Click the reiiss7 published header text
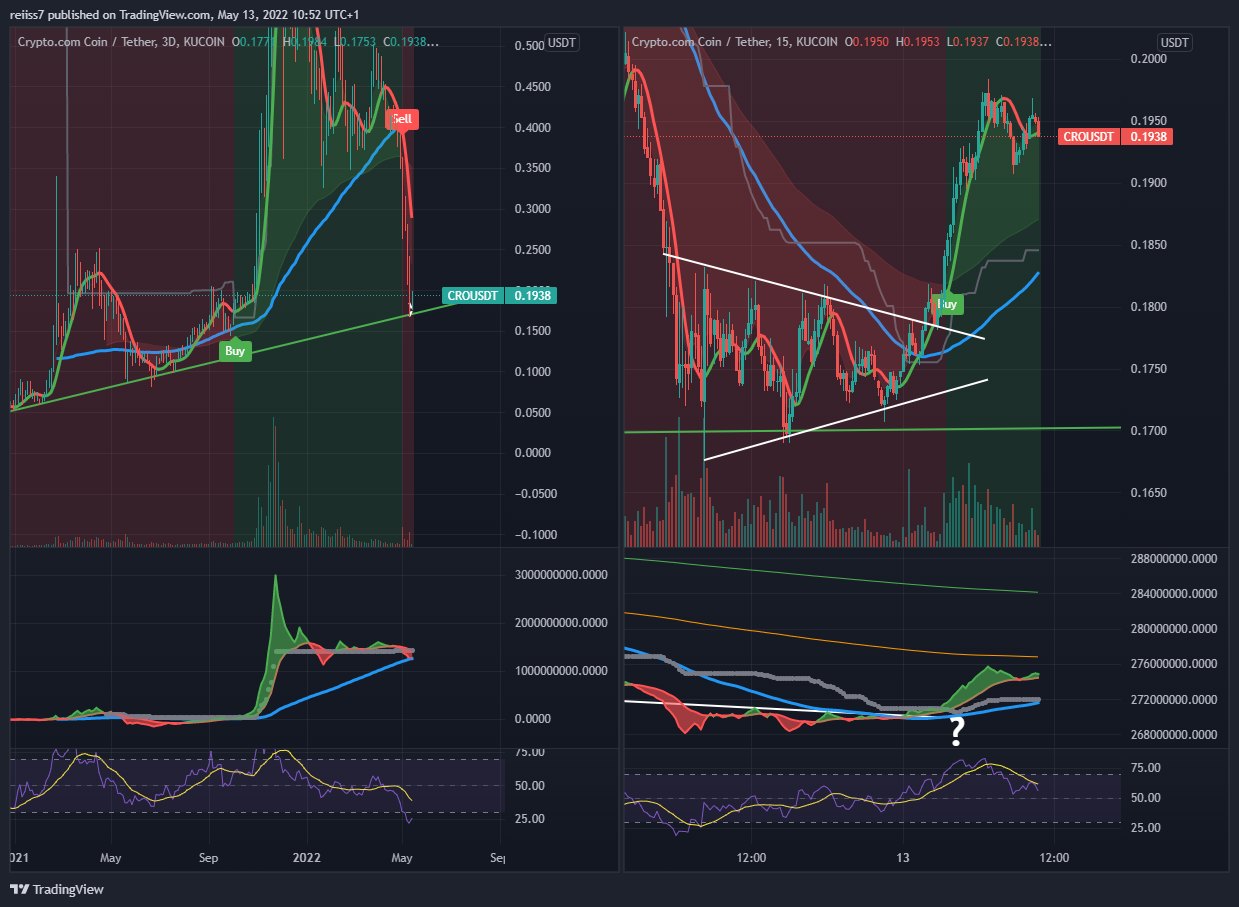The width and height of the screenshot is (1239, 907). click(185, 14)
